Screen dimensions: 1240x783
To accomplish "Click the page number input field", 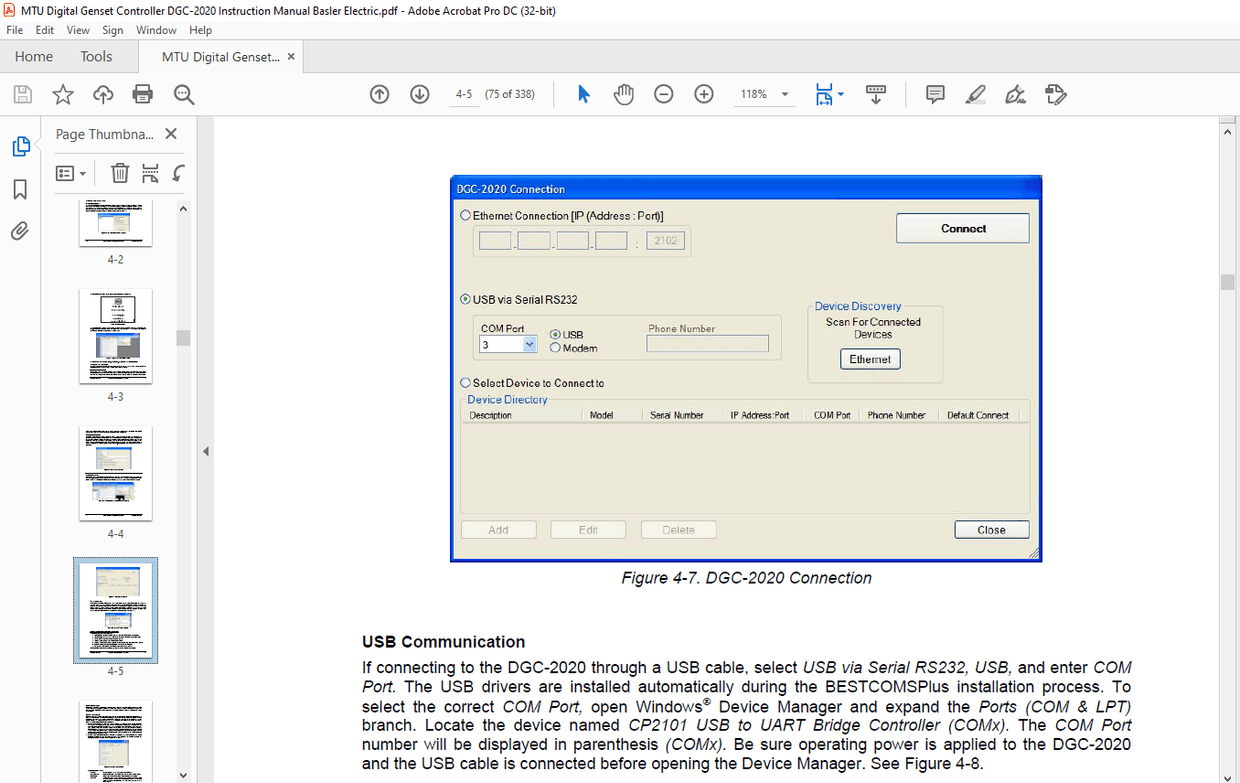I will click(463, 94).
